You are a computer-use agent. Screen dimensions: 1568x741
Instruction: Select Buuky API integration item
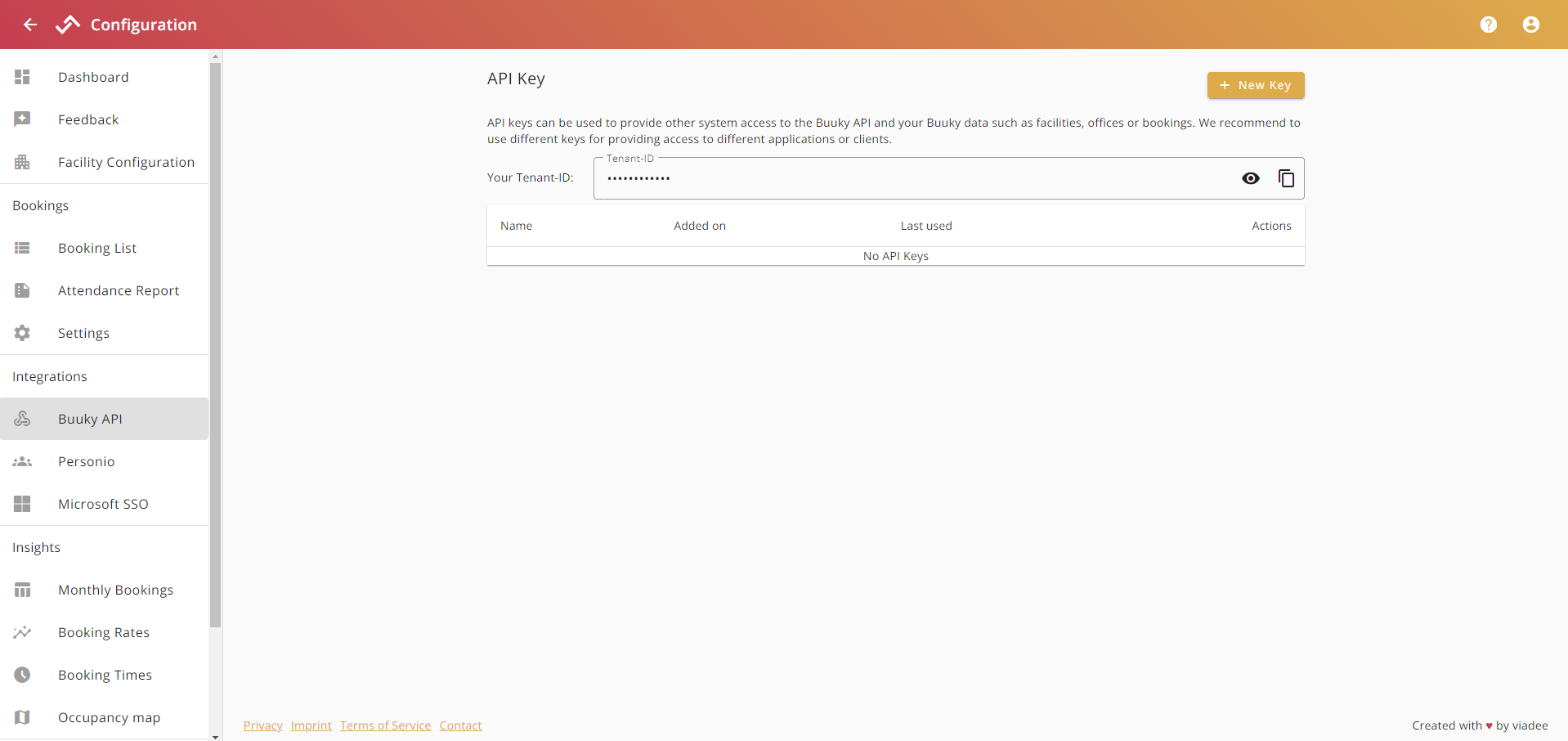click(105, 419)
